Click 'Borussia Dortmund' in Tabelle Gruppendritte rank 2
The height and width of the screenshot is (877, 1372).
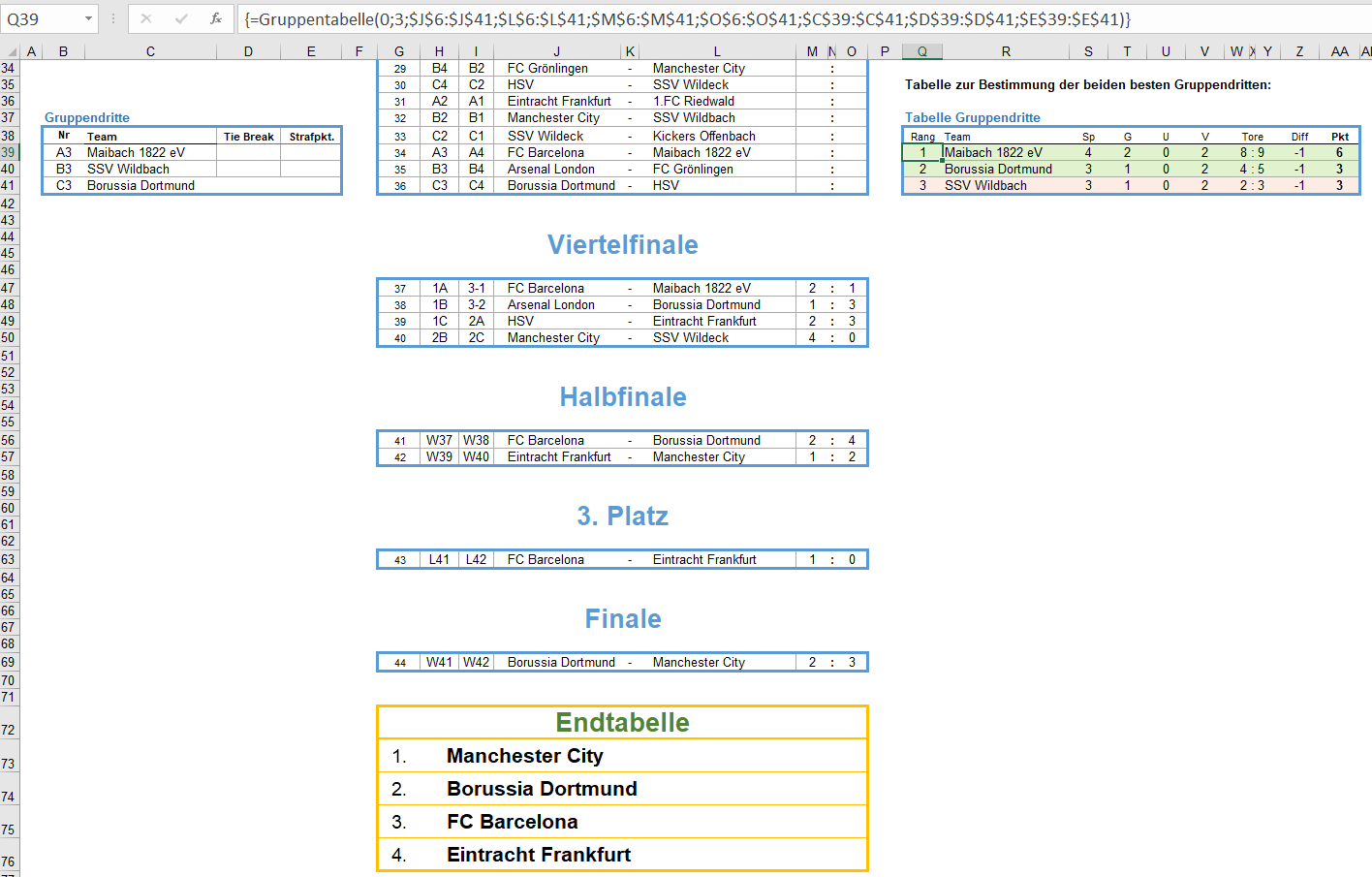tap(998, 169)
